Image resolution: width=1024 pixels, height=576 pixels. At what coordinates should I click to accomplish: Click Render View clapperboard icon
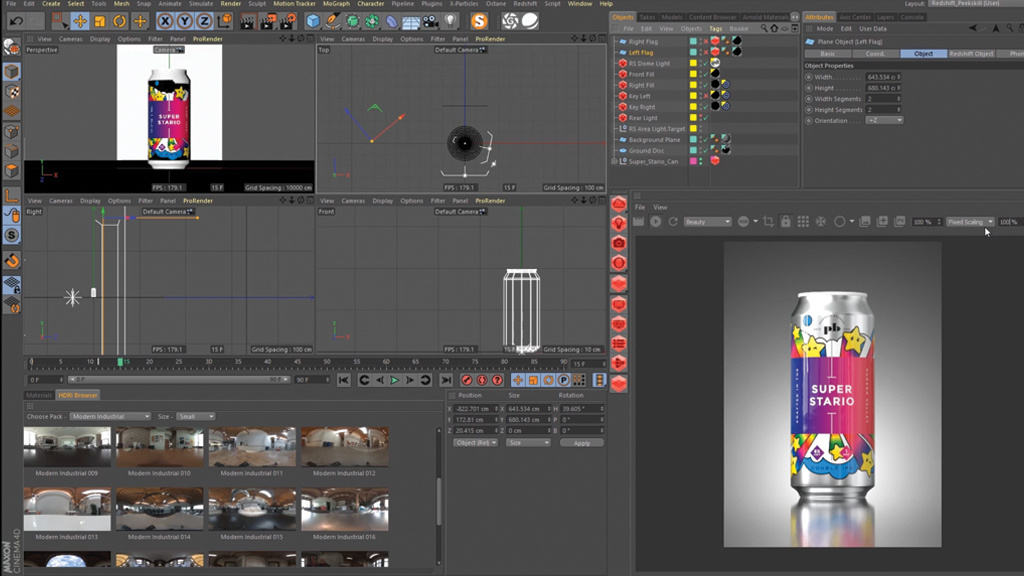click(248, 21)
